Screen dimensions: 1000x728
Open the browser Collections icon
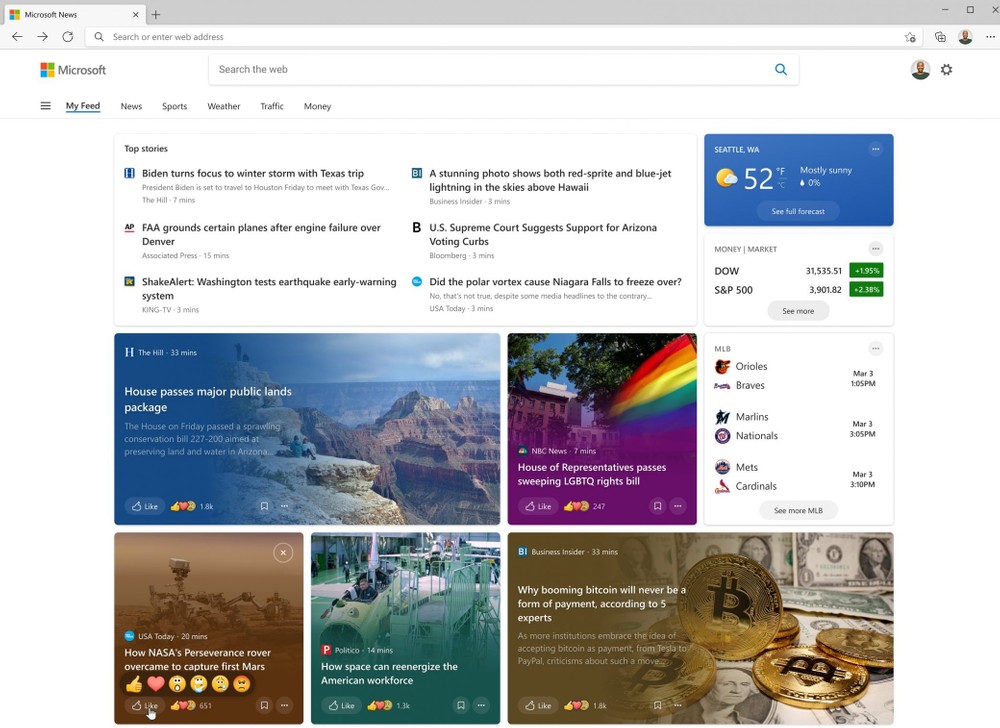(940, 37)
